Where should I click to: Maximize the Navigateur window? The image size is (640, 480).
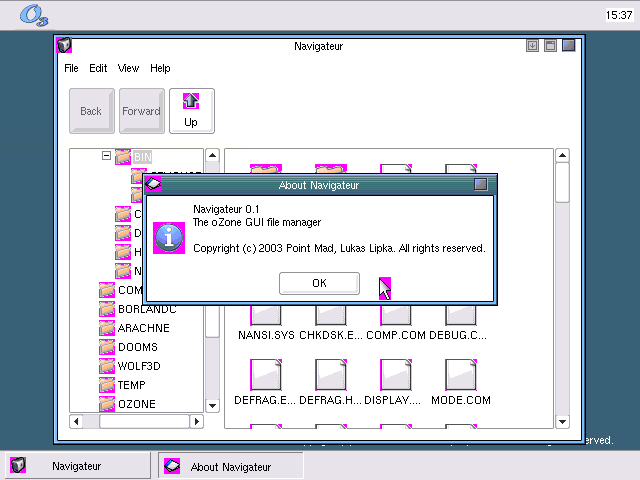[550, 45]
